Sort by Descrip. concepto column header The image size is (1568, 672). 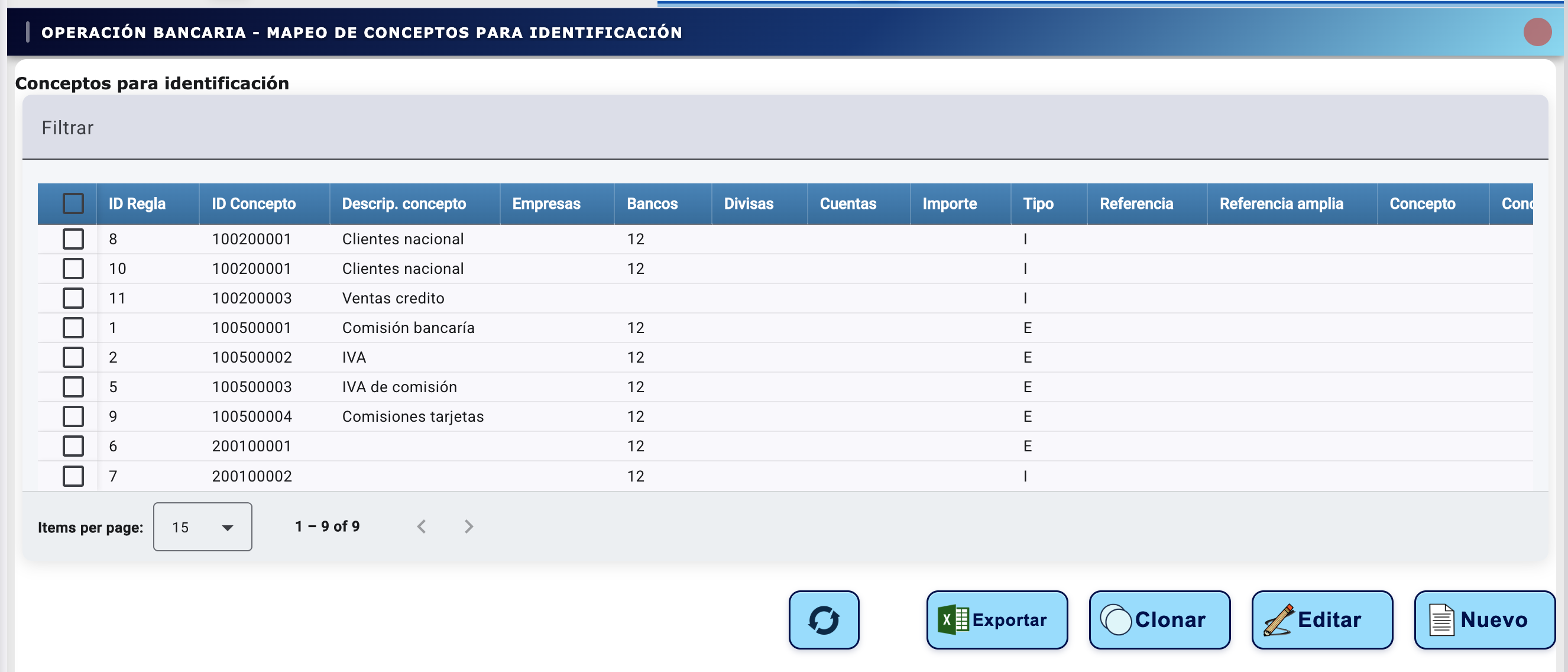coord(404,203)
